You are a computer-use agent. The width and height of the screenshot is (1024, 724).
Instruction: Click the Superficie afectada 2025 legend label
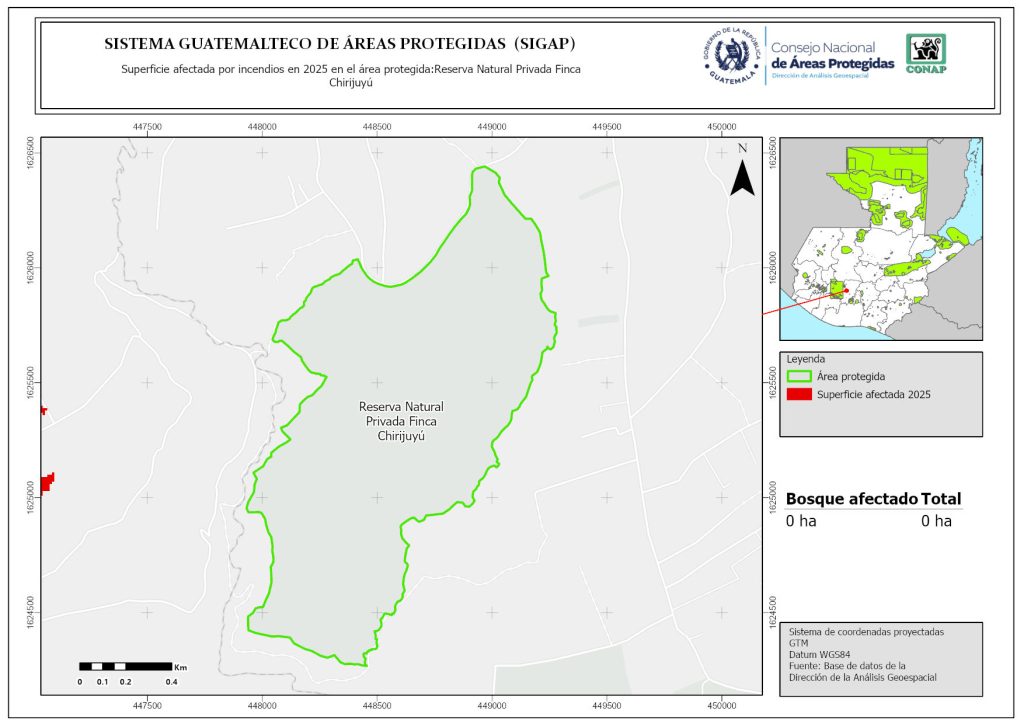873,395
